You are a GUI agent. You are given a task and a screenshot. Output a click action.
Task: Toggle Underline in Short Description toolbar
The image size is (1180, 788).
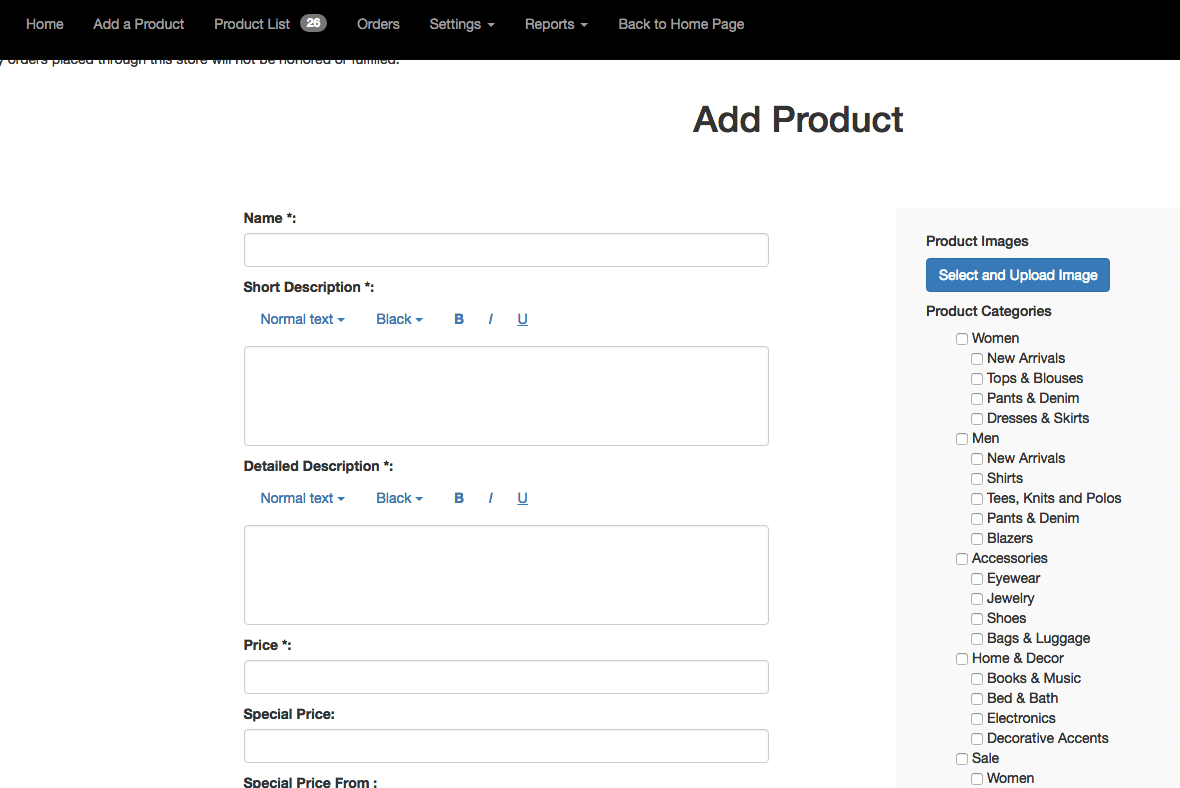(x=522, y=319)
